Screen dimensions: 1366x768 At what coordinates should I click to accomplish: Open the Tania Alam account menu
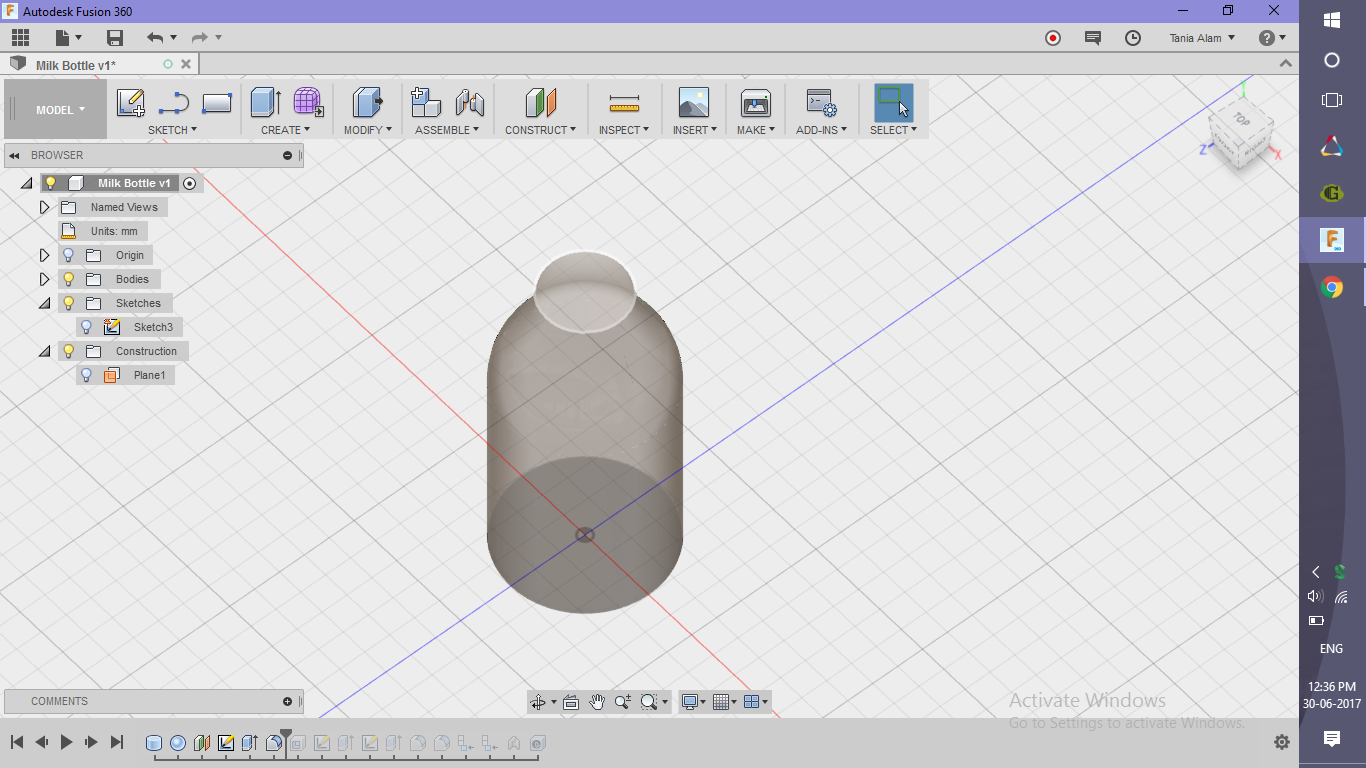(1202, 38)
